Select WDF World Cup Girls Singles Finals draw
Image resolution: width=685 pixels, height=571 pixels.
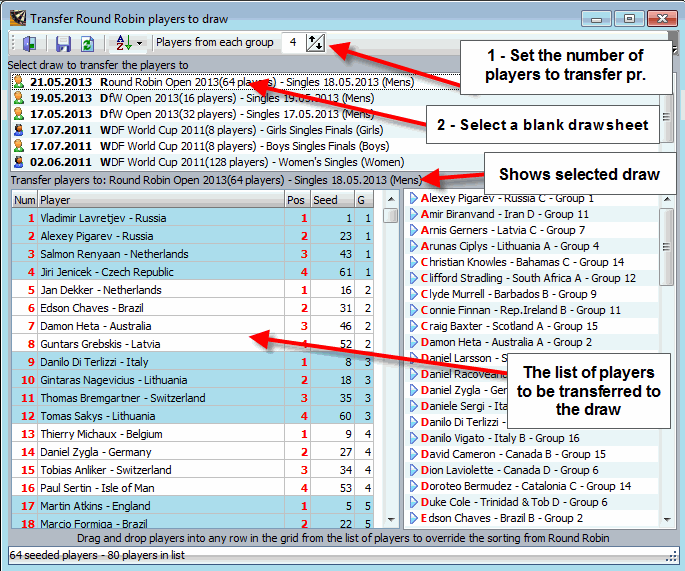pos(200,130)
